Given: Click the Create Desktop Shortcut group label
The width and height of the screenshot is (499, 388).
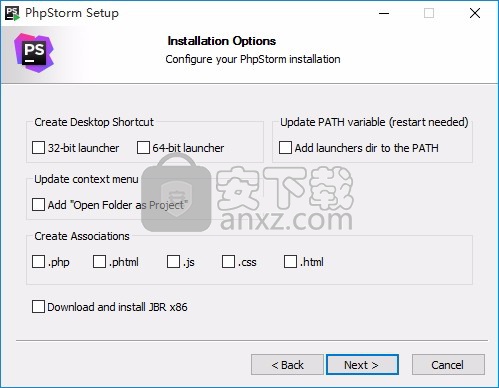Looking at the screenshot, I should click(x=94, y=122).
